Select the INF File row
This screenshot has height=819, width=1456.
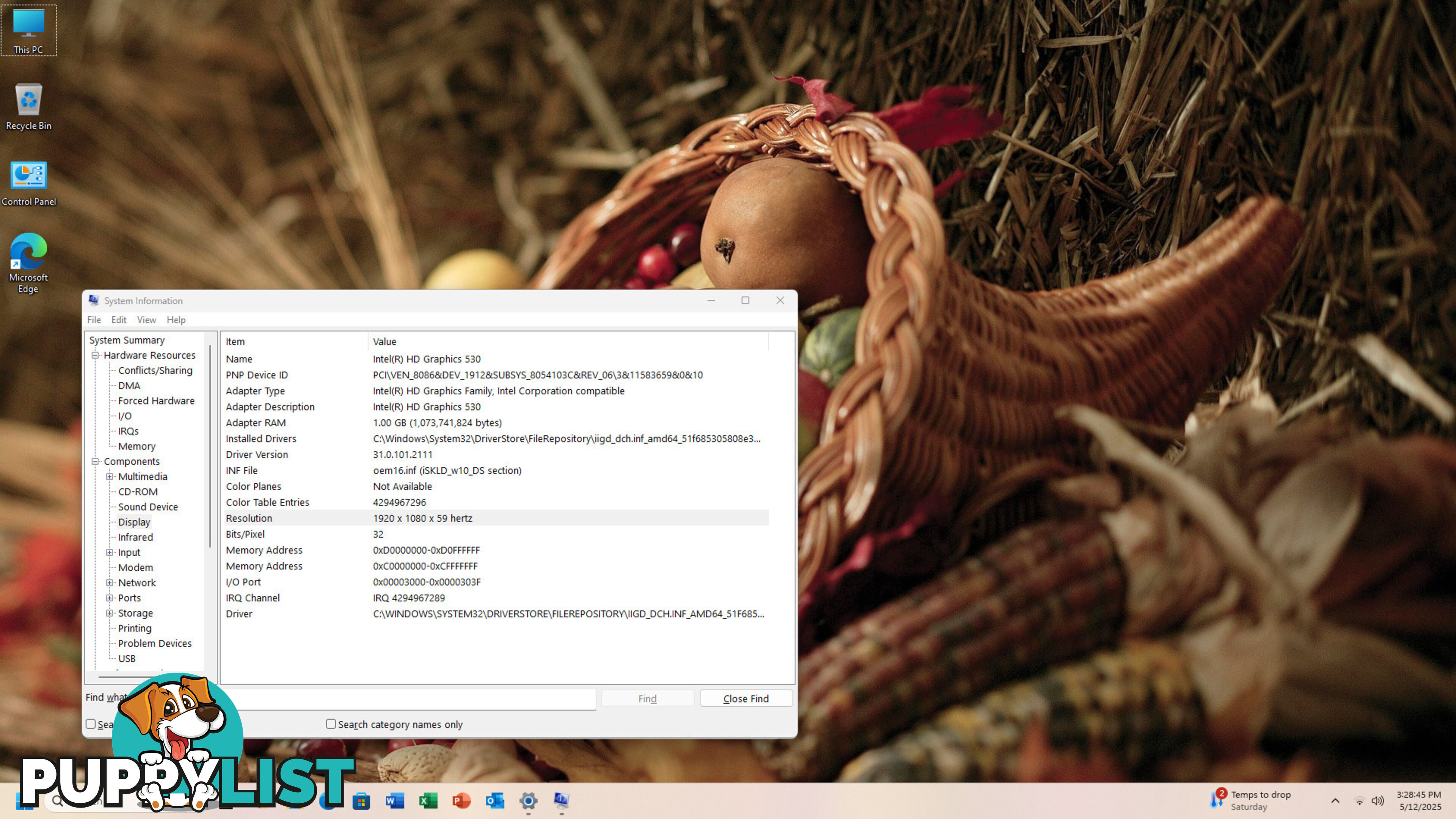click(496, 471)
